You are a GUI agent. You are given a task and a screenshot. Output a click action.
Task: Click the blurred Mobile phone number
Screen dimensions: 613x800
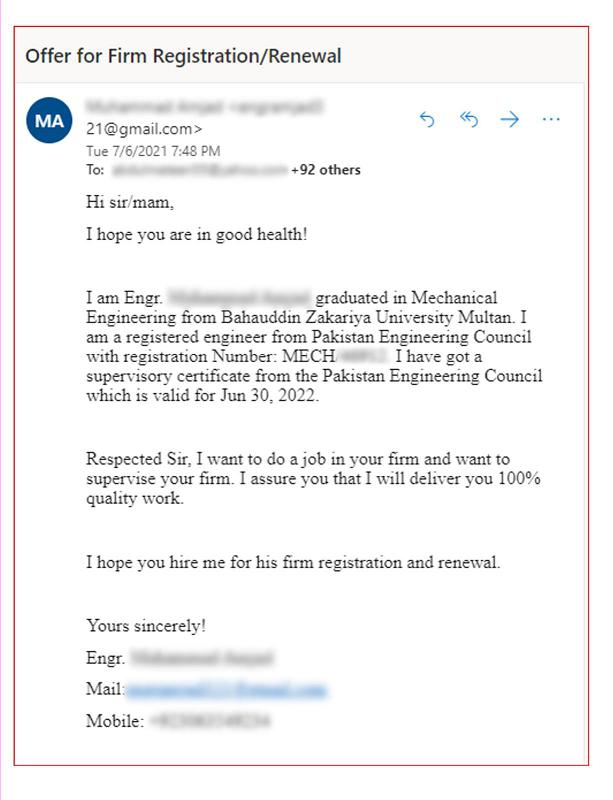pyautogui.click(x=210, y=721)
